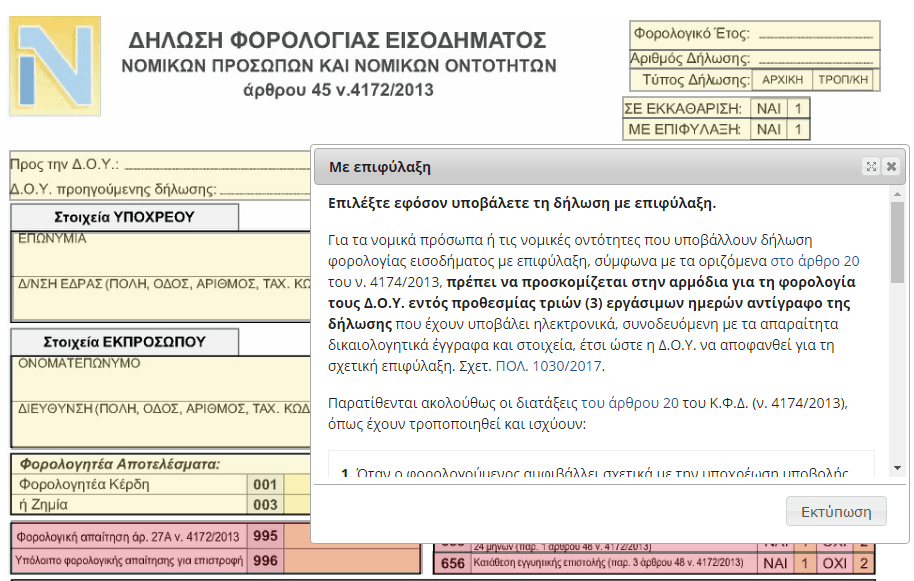This screenshot has height=581, width=914.
Task: Tick box 1 in the ΣΕ ΕΚΚΑΘΑΡΙΣΗ row
Action: coord(798,108)
